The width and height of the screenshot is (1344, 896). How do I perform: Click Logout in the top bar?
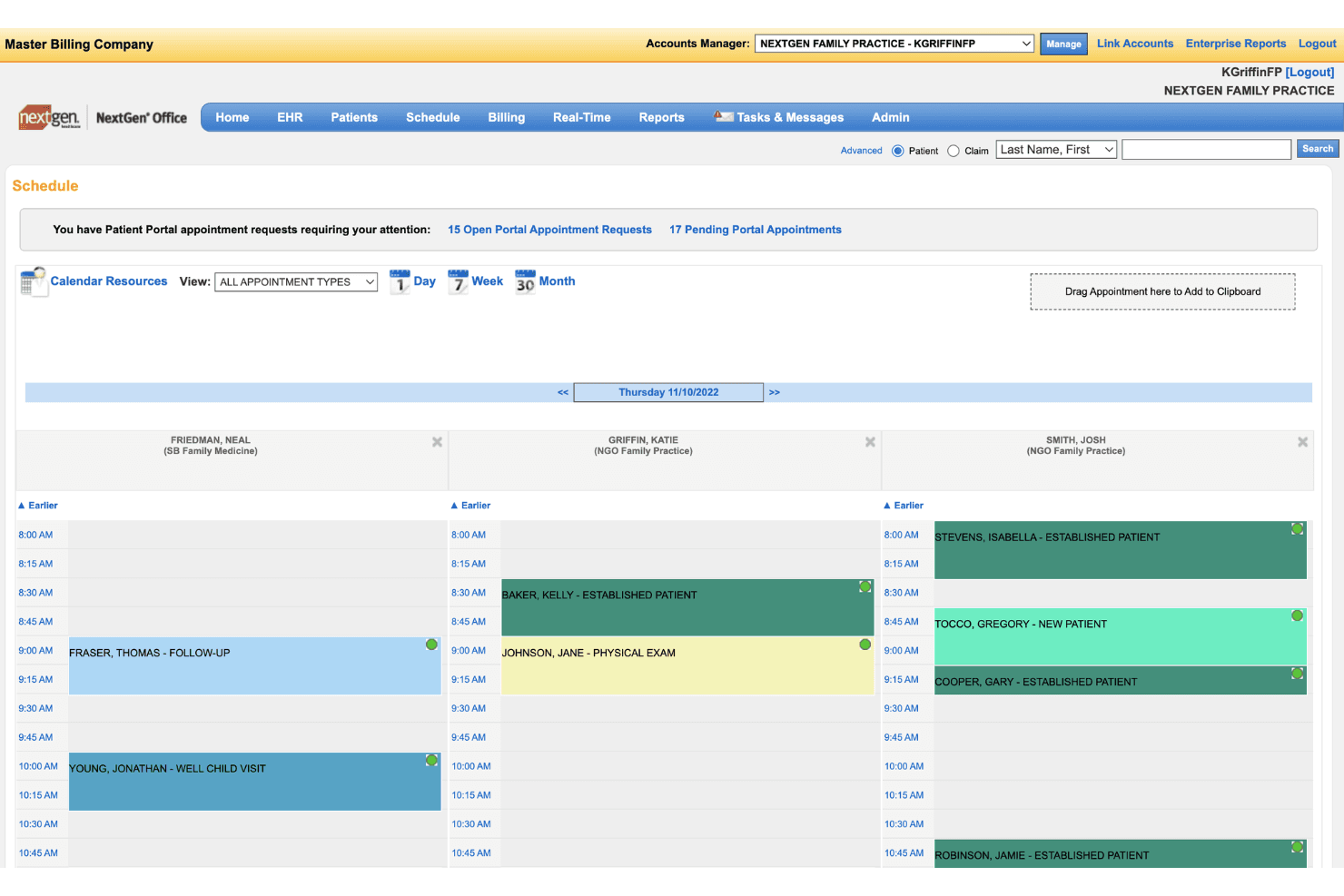click(1318, 44)
